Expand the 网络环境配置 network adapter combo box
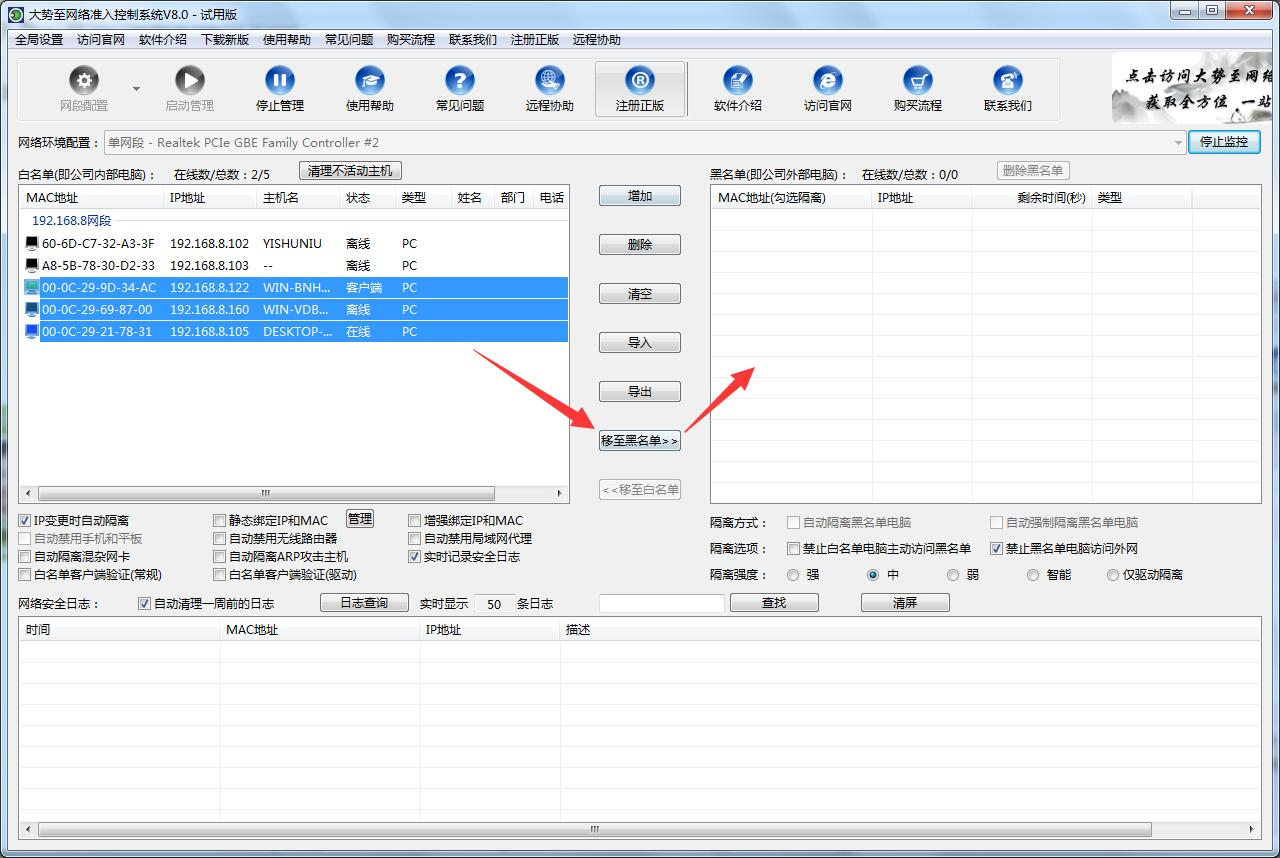The height and width of the screenshot is (858, 1280). 1178,143
